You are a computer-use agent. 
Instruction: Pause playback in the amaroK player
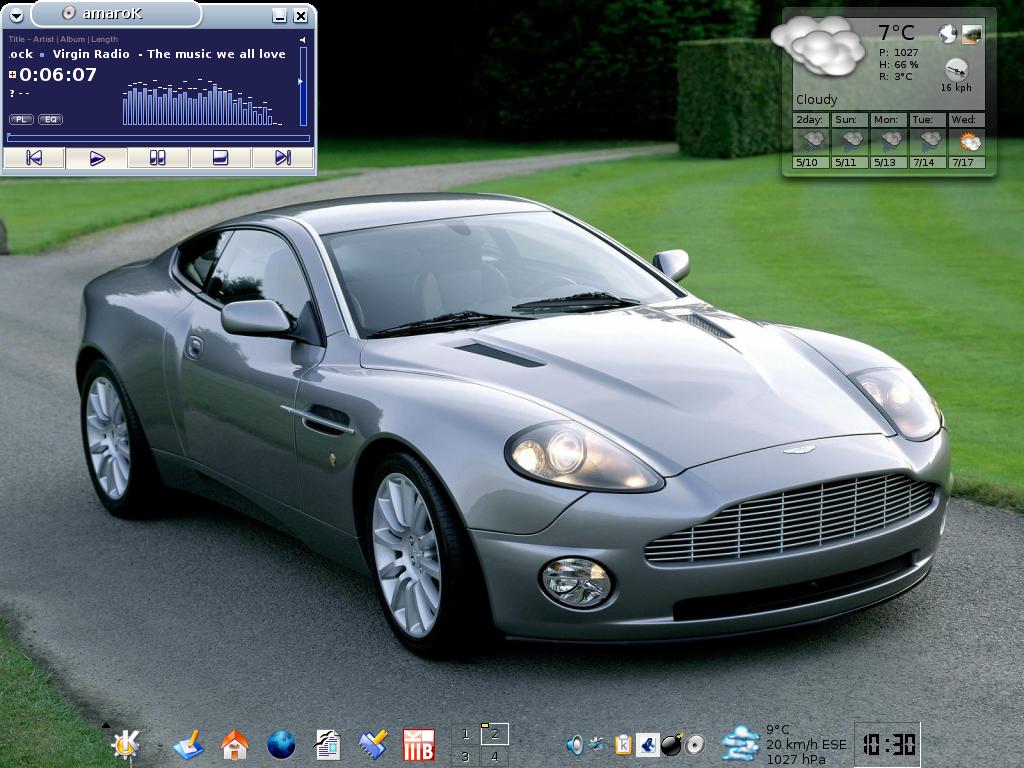pyautogui.click(x=158, y=158)
